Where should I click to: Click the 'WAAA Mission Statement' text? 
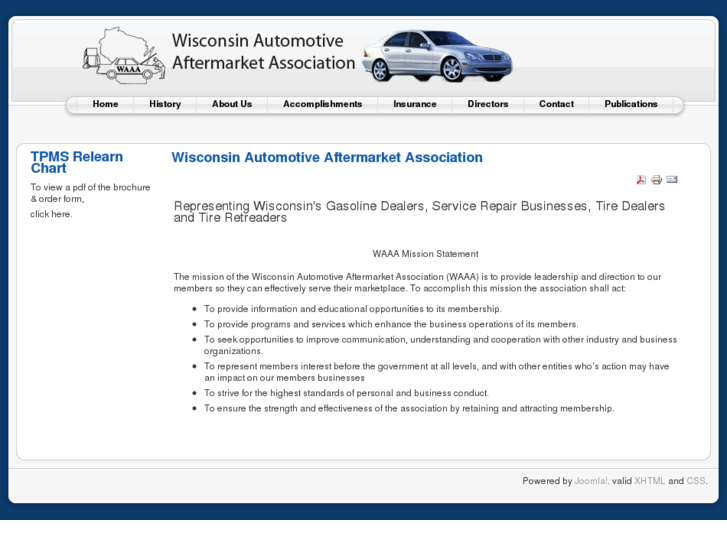pos(425,254)
